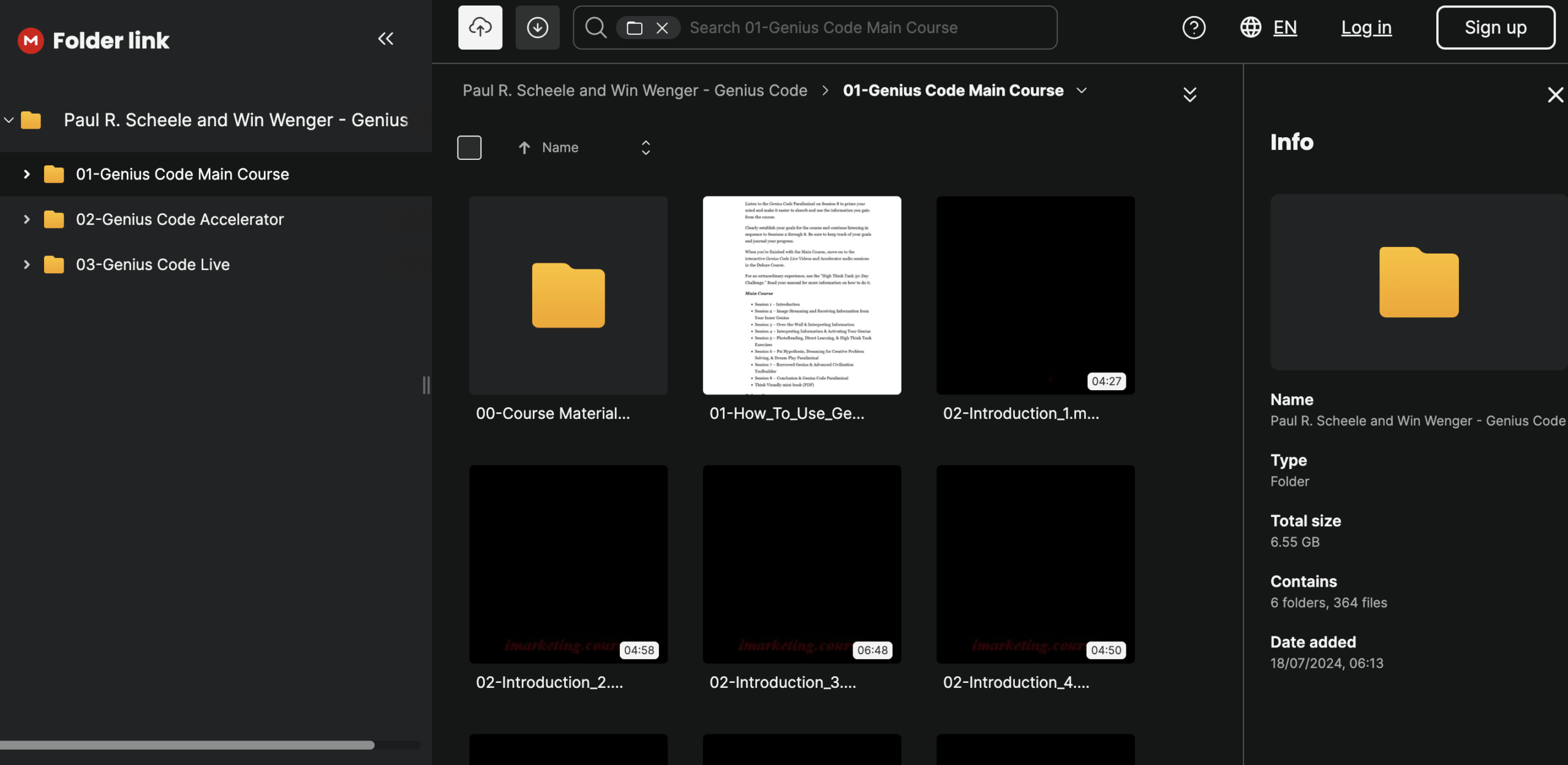This screenshot has height=765, width=1568.
Task: Select 01-Genius Code Main Course in sidebar
Action: (182, 175)
